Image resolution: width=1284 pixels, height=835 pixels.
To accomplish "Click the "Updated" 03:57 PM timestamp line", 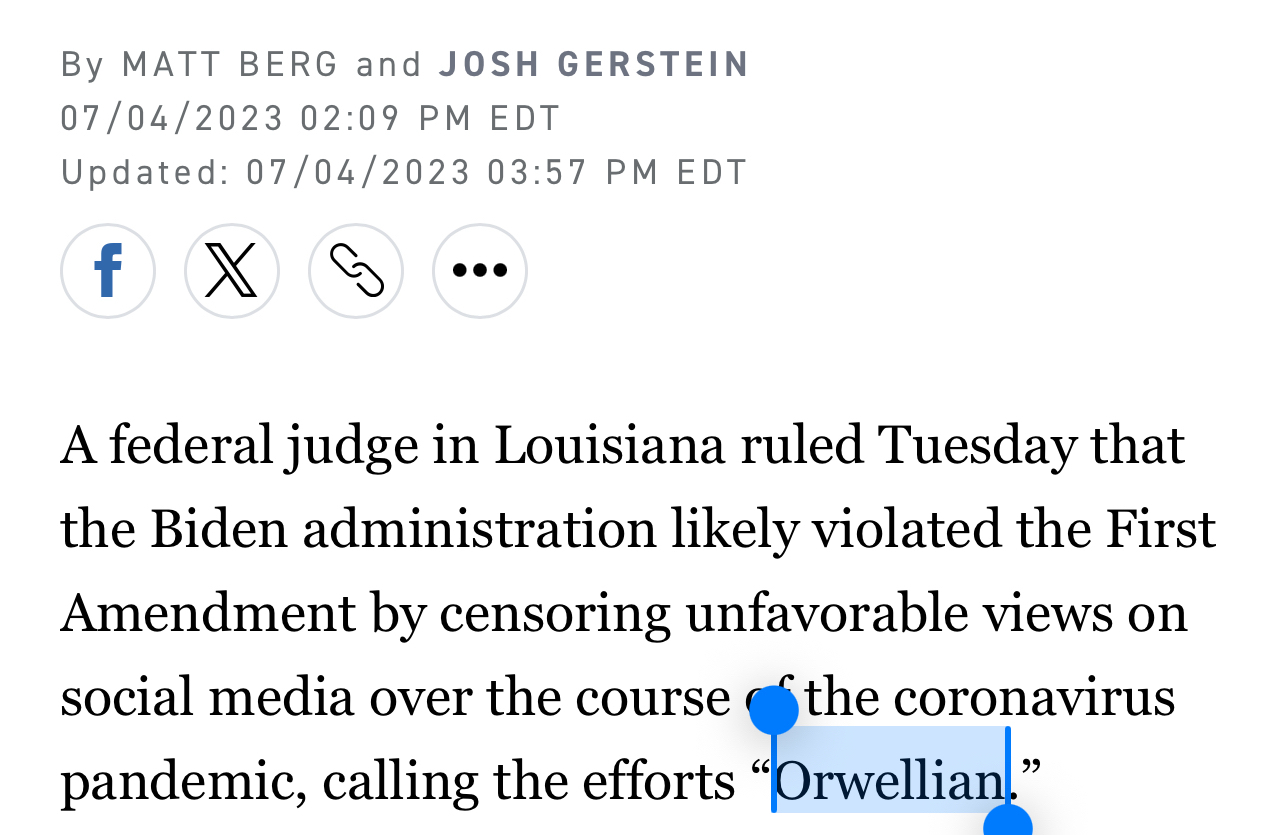I will (404, 172).
